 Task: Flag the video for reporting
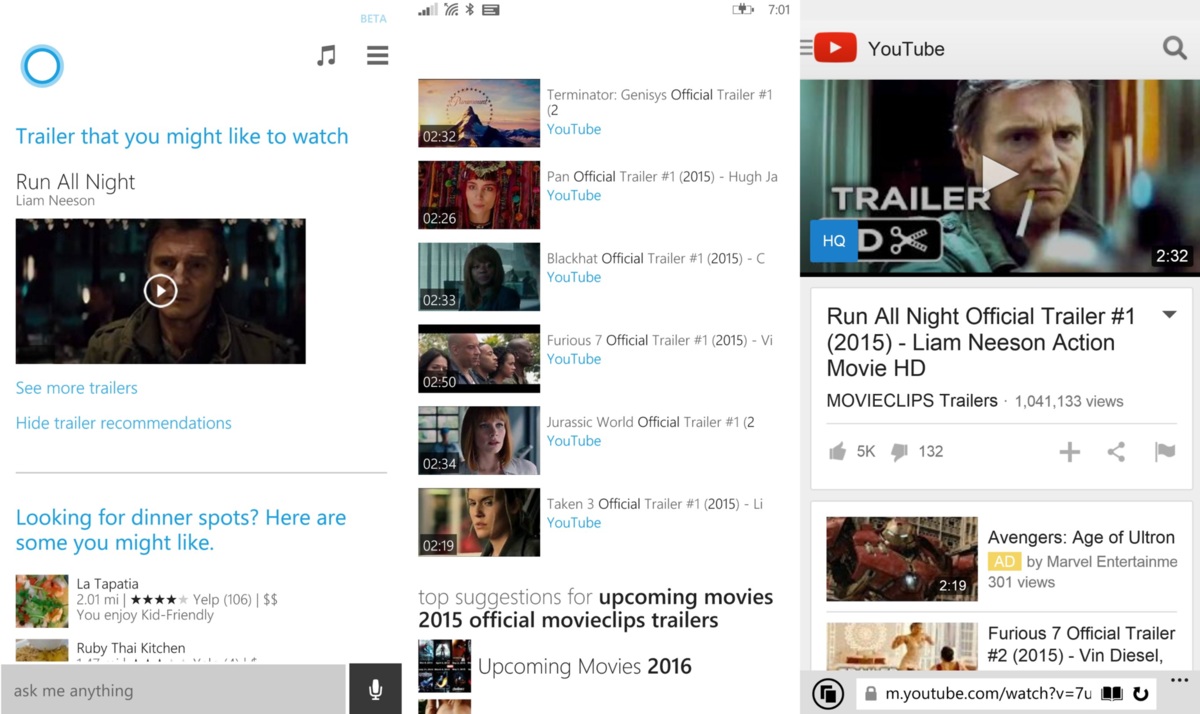pos(1165,452)
